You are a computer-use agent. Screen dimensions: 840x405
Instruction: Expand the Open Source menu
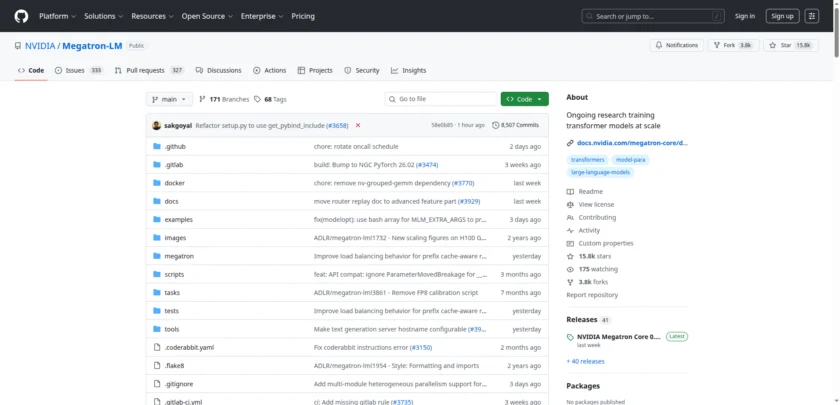pos(207,16)
